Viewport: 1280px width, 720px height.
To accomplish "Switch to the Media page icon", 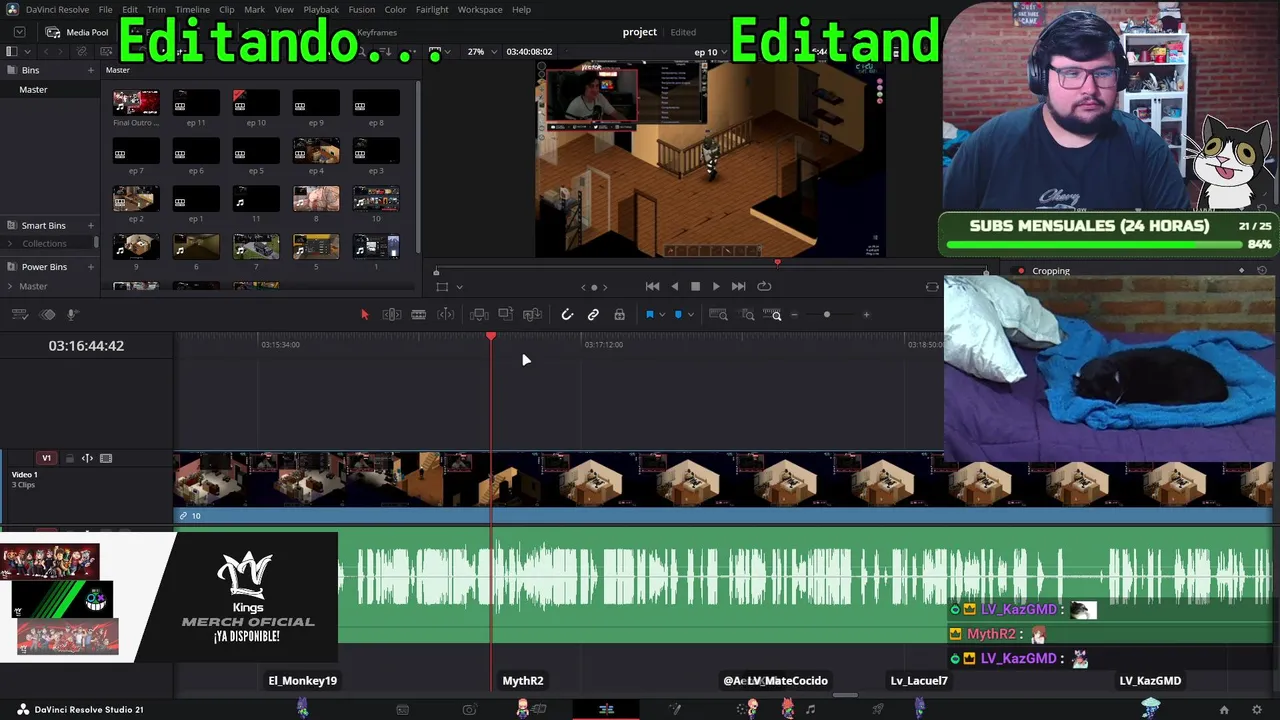I will (x=402, y=710).
